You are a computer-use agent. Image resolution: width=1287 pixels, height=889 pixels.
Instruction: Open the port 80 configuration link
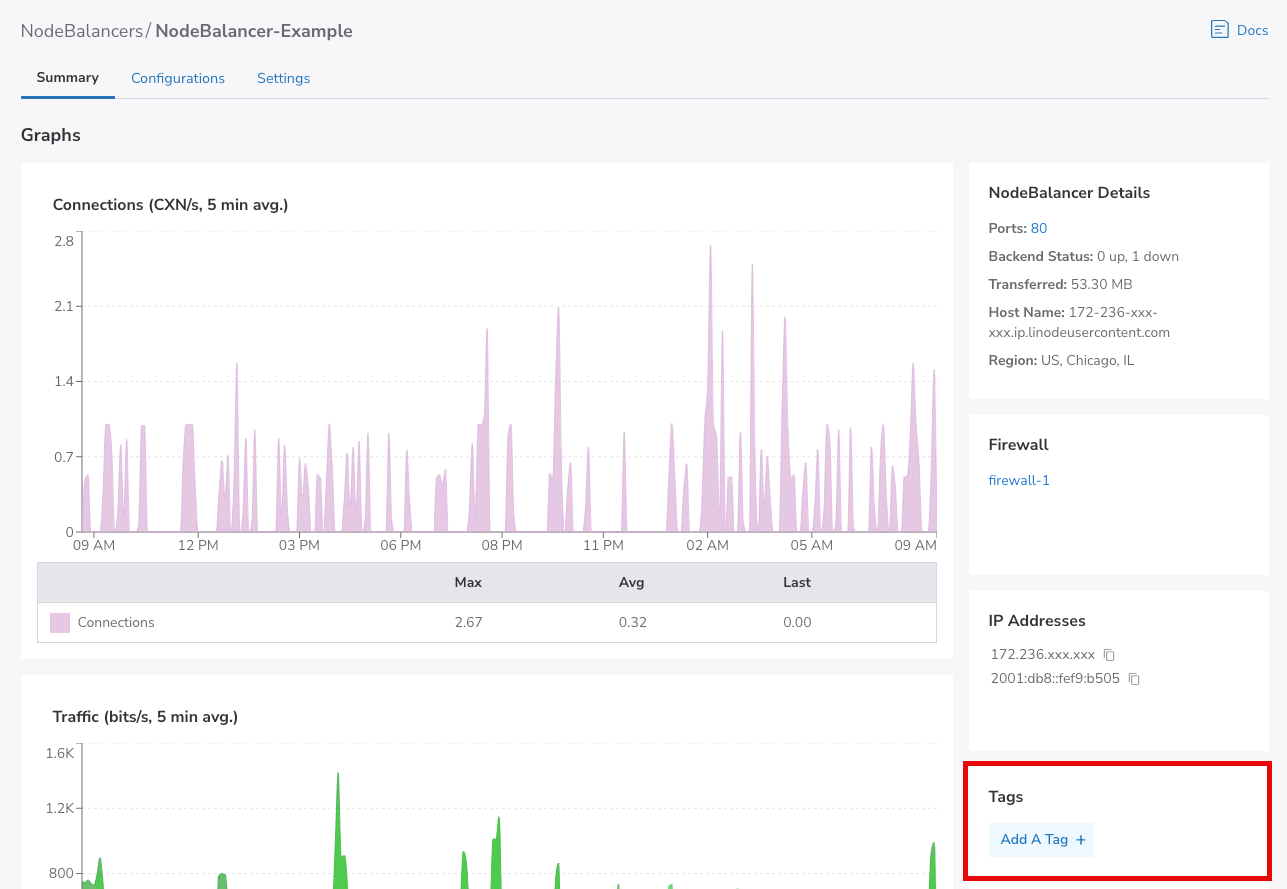pyautogui.click(x=1038, y=229)
